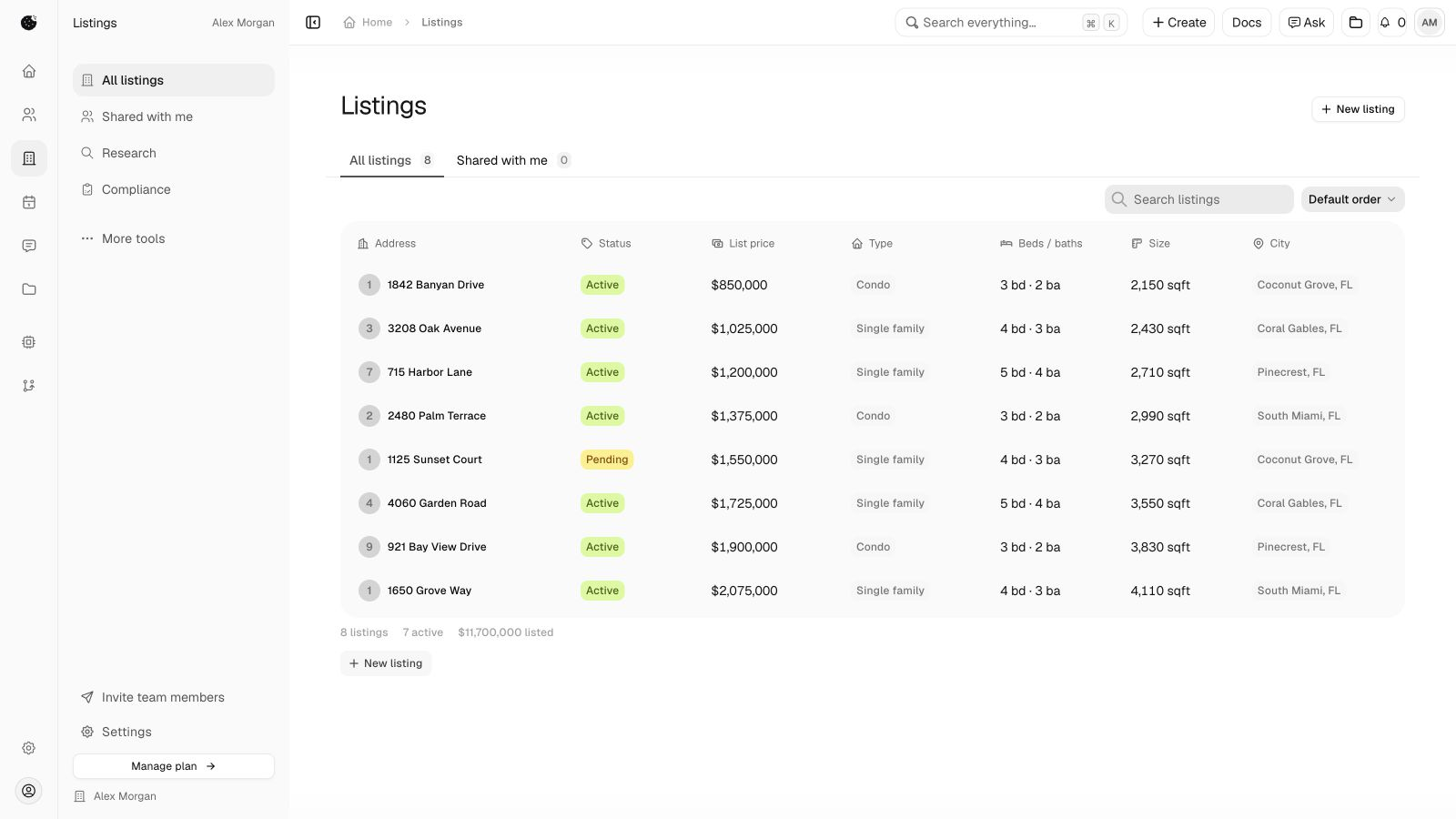Focus the Search listings field
The width and height of the screenshot is (1456, 819).
pyautogui.click(x=1198, y=199)
